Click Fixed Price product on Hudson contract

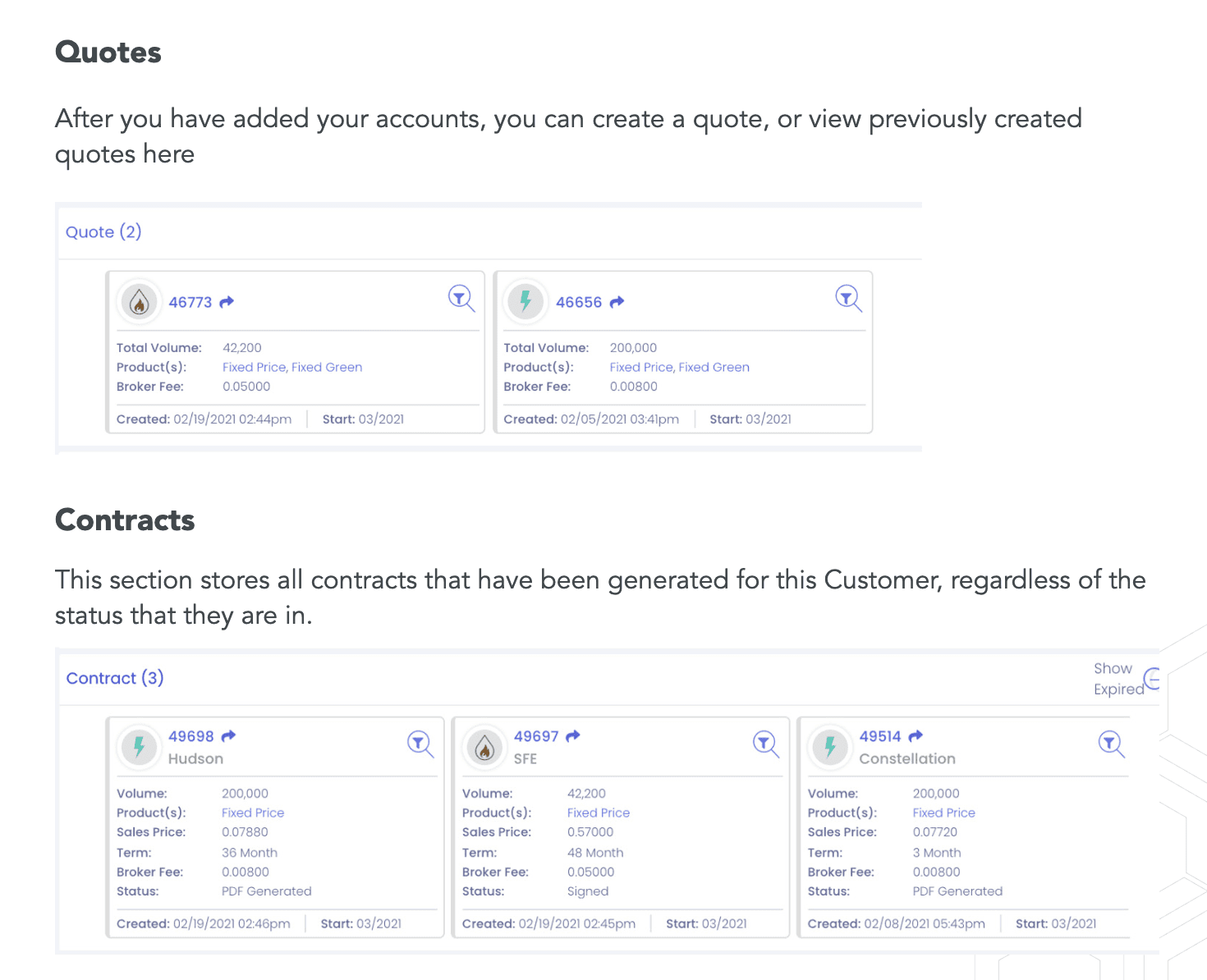[x=253, y=813]
